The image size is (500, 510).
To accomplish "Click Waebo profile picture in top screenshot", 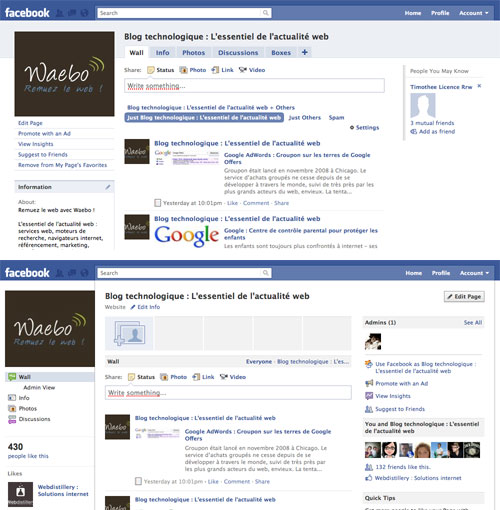I will pyautogui.click(x=64, y=74).
